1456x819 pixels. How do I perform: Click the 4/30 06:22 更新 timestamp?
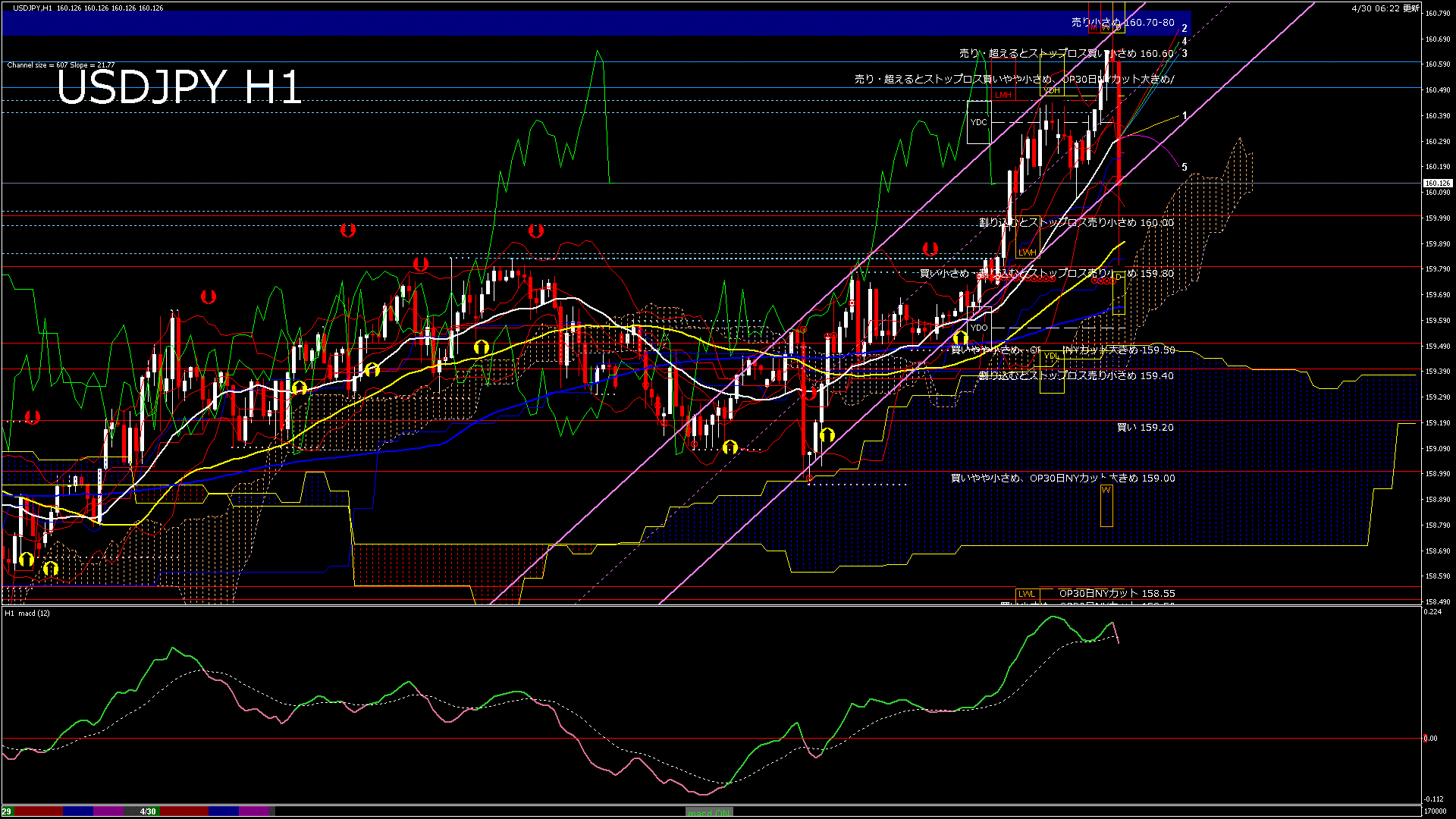[1385, 8]
